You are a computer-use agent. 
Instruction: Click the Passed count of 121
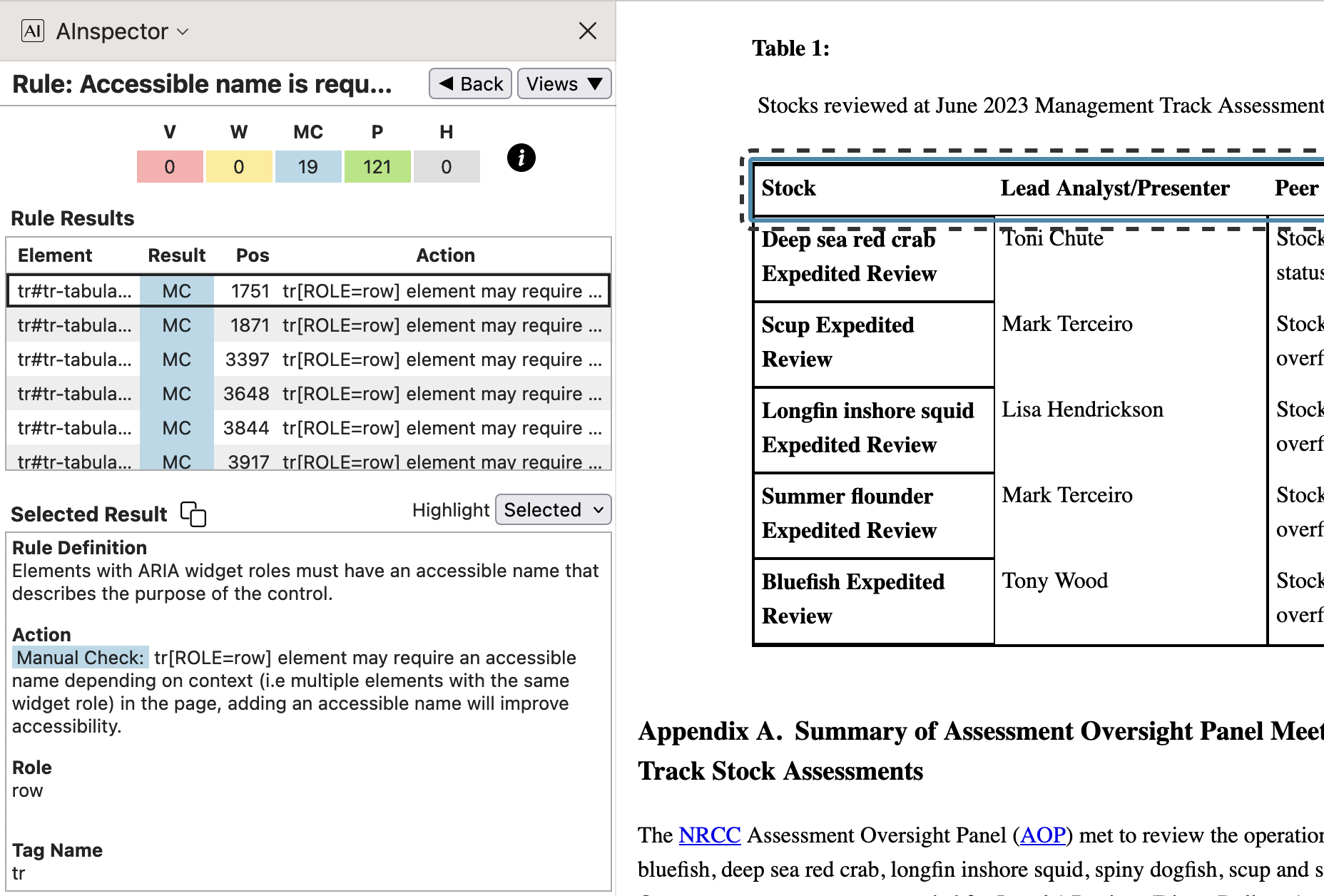click(377, 167)
